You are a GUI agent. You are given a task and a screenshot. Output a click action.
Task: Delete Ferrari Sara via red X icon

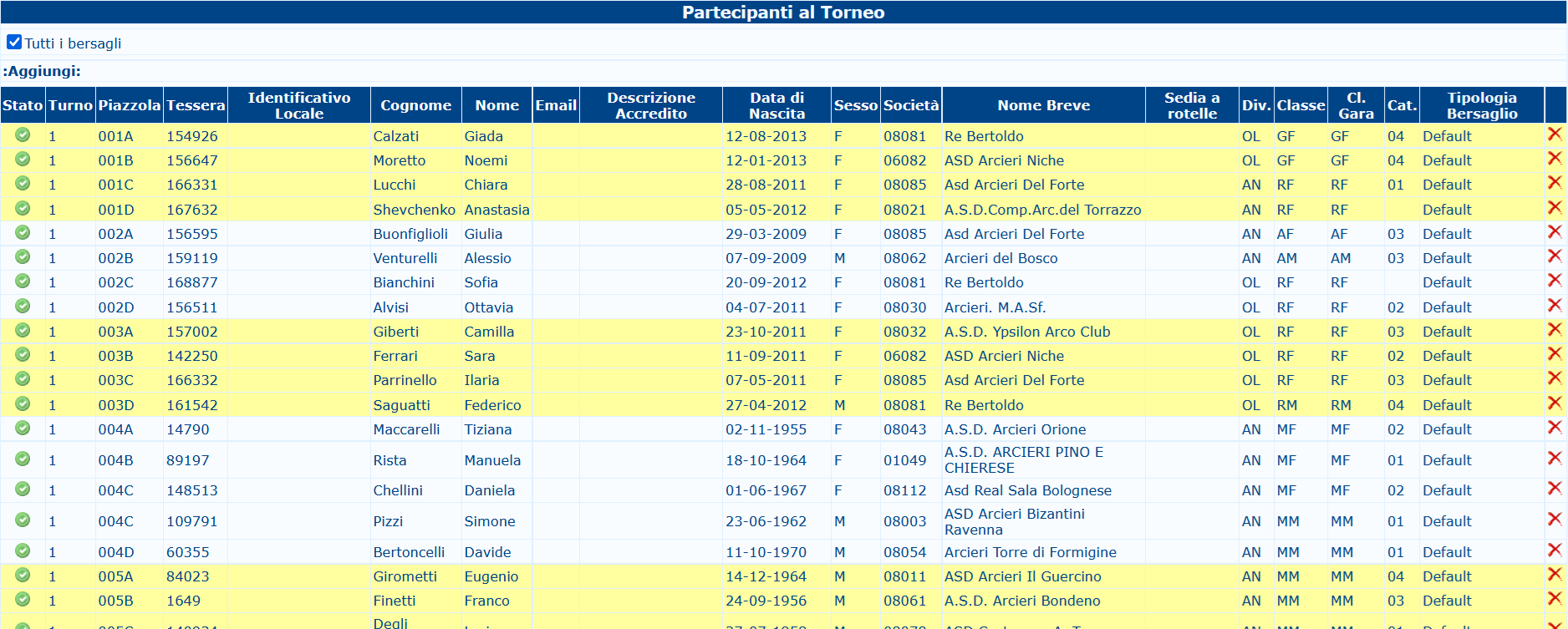click(1555, 353)
